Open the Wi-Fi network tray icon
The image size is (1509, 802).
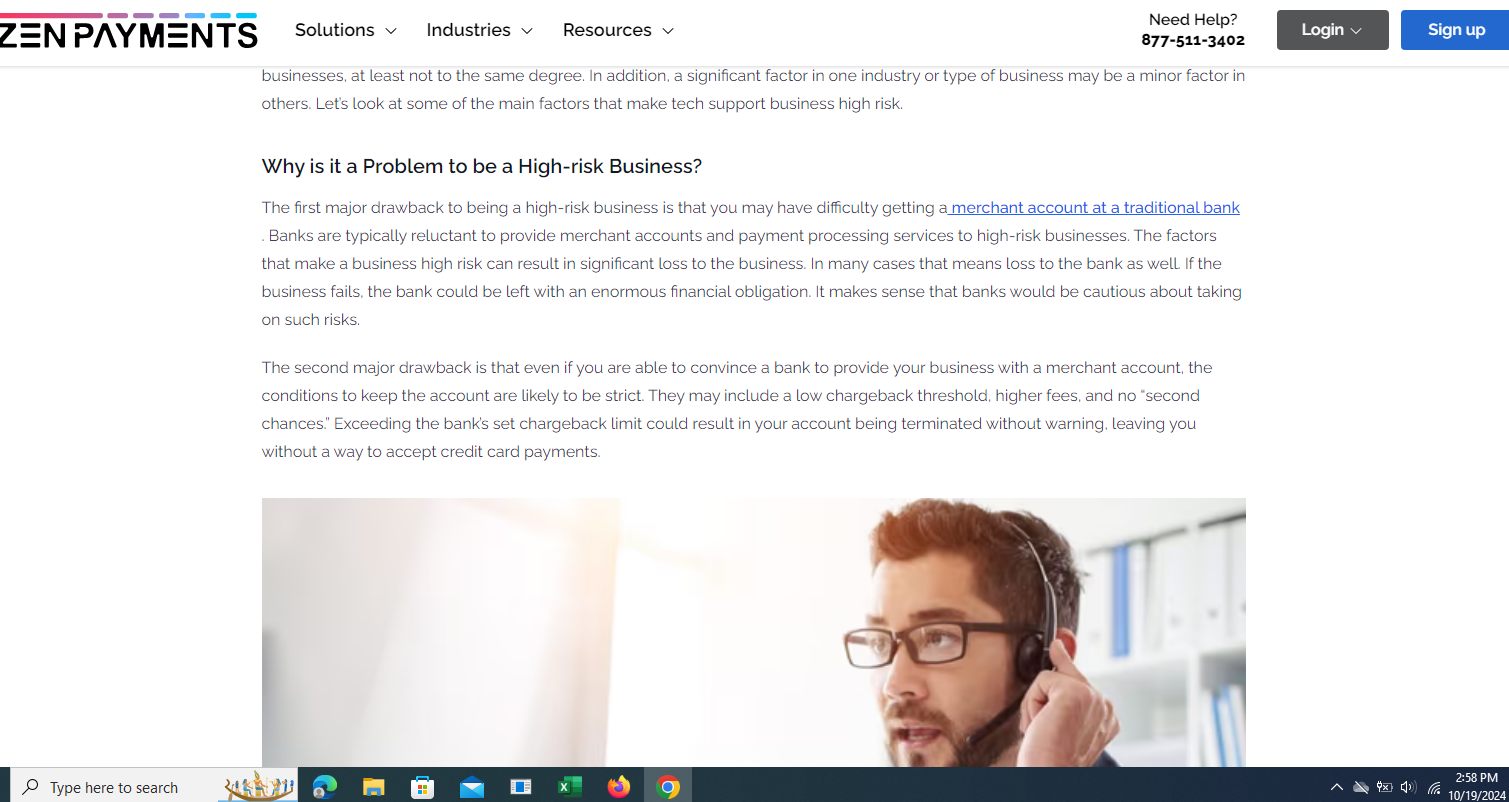tap(1433, 788)
